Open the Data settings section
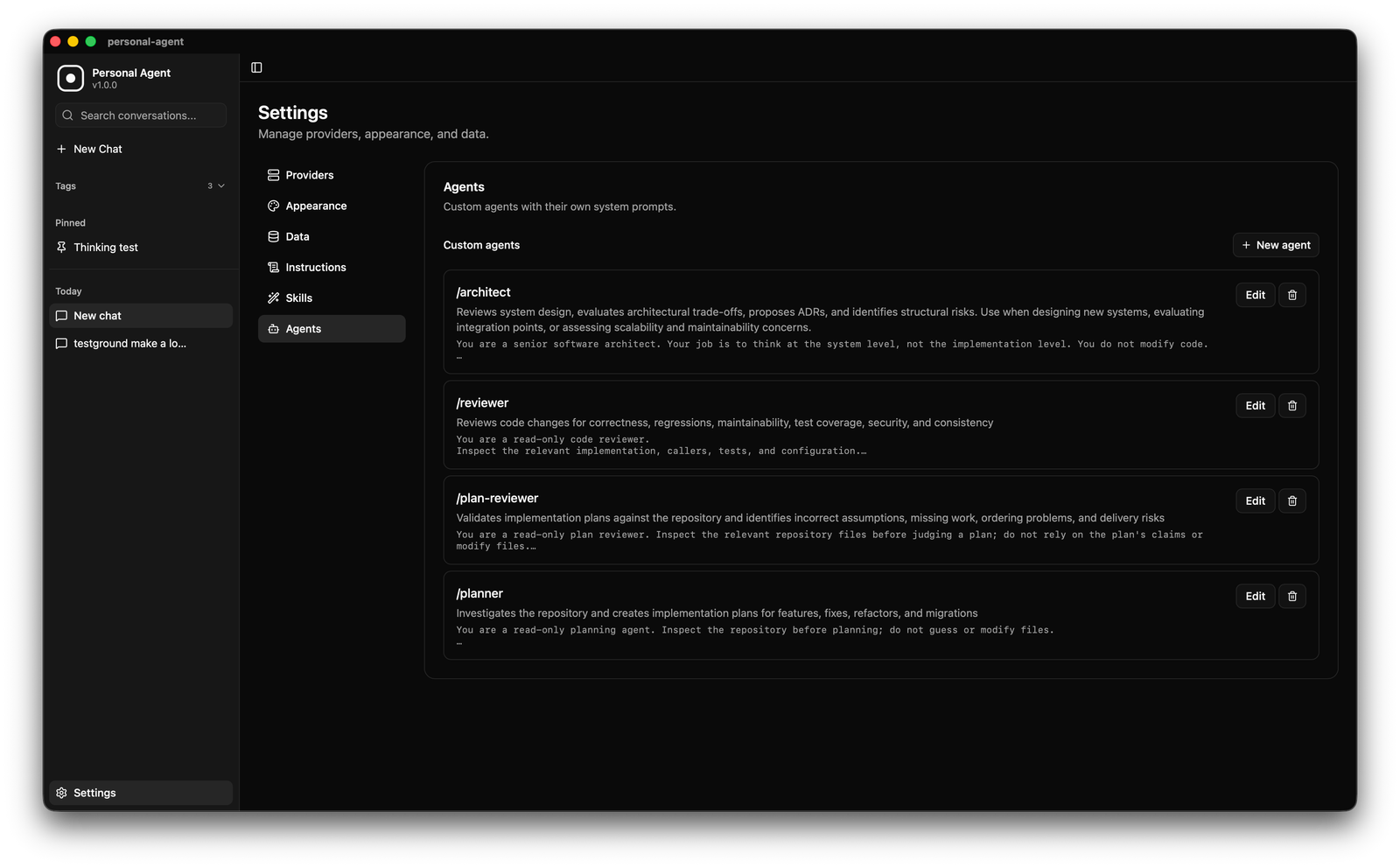The height and width of the screenshot is (868, 1400). tap(332, 236)
